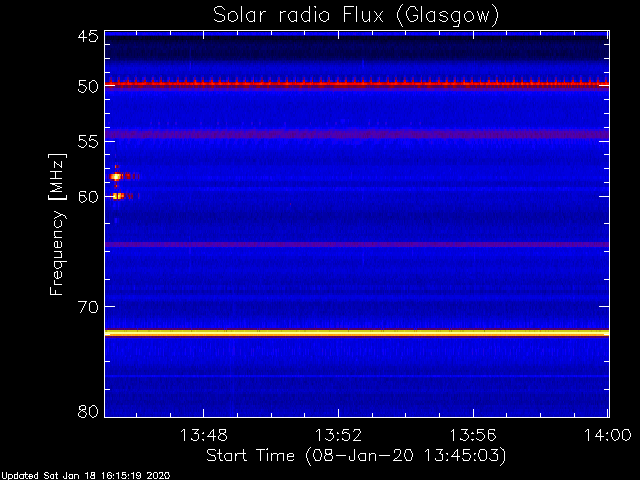Click the bright burst near 58 MHz
This screenshot has width=640, height=480.
click(117, 176)
